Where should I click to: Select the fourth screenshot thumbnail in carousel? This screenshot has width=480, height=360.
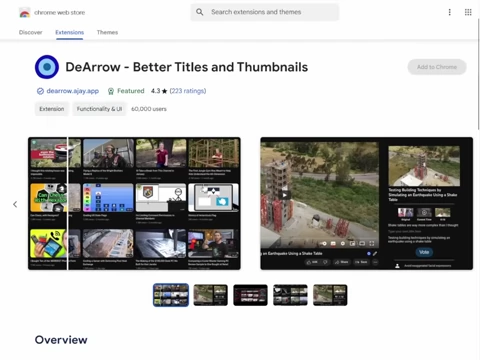point(290,295)
